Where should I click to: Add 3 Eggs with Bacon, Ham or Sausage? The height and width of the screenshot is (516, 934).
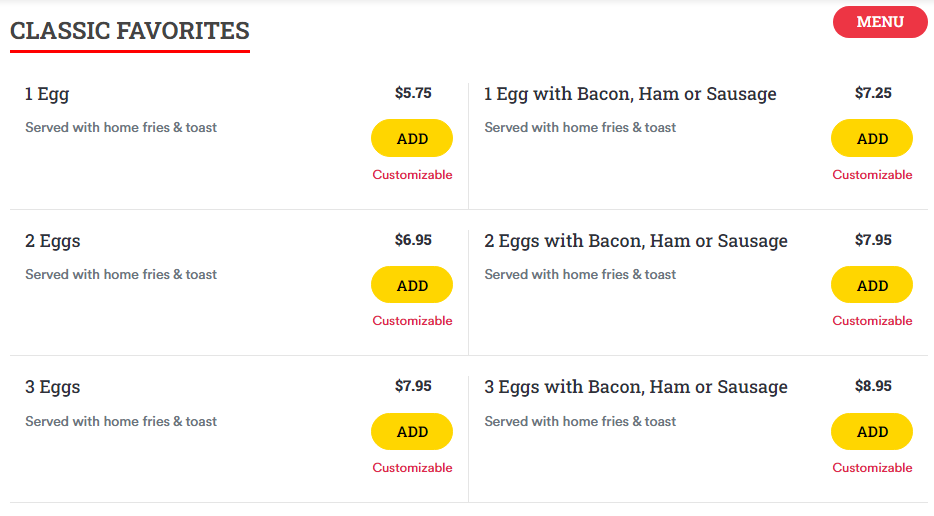[872, 432]
